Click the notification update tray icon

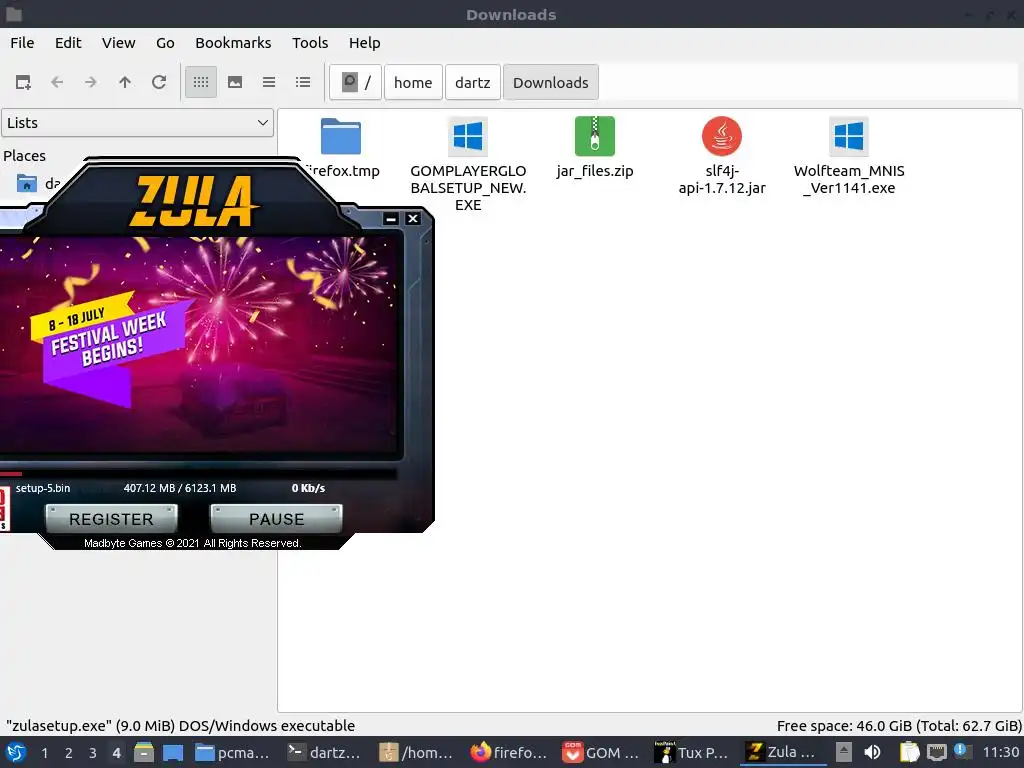pos(962,751)
